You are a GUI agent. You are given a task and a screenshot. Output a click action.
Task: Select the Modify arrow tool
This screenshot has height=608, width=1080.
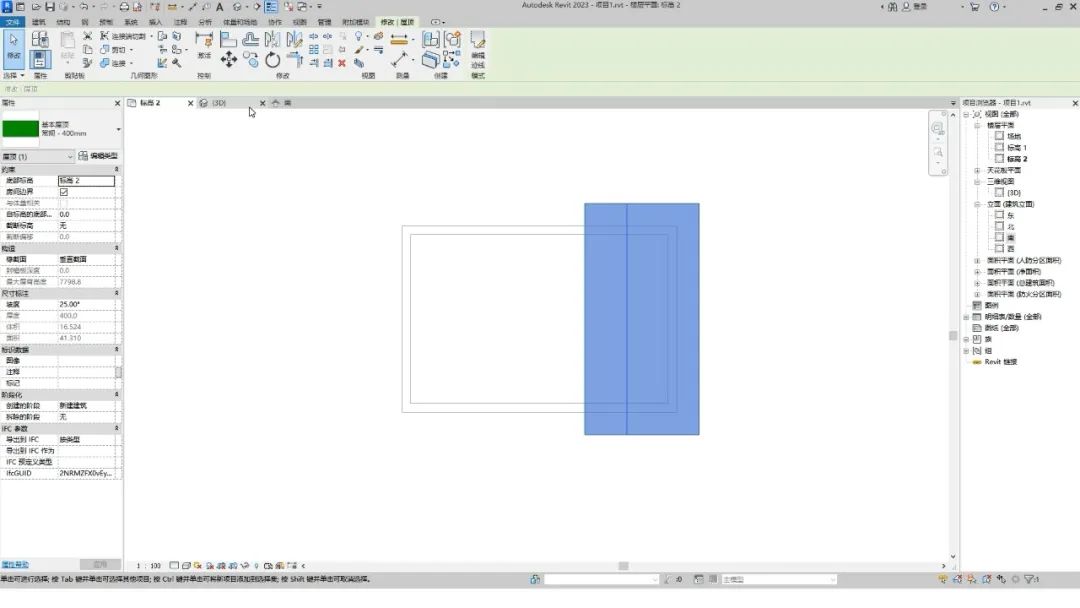click(13, 43)
